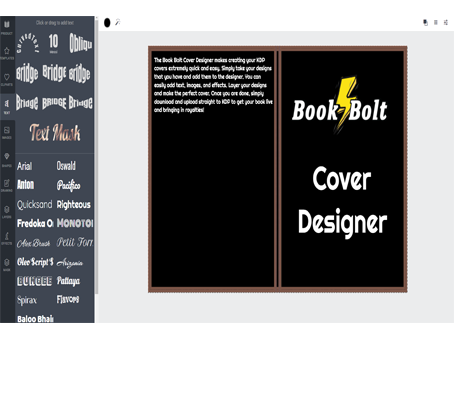Viewport: 454px width, 394px height.
Task: Select the Cover Designer text on canvas
Action: (342, 201)
